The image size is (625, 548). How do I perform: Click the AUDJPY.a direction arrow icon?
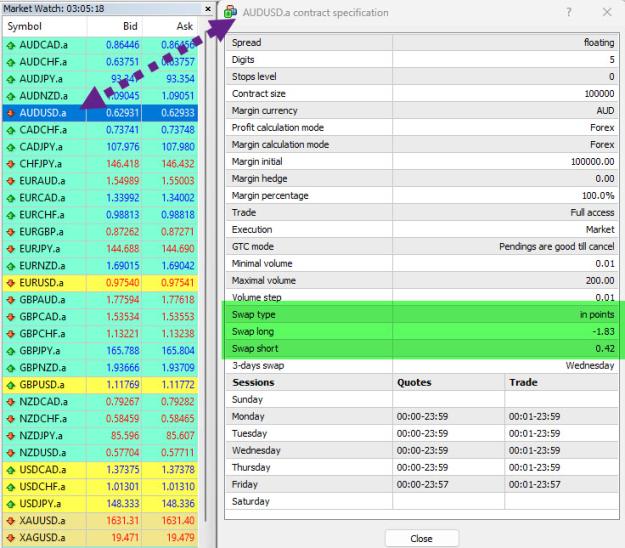tap(11, 79)
